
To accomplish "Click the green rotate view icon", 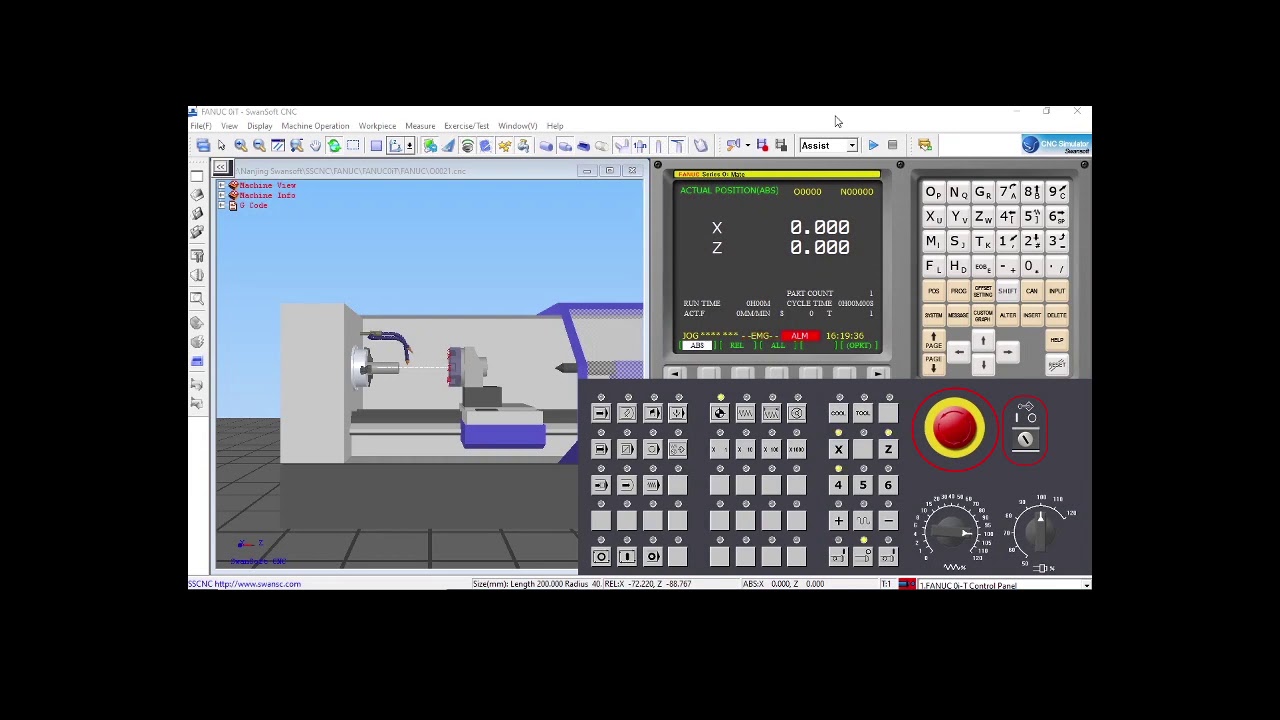I will pos(334,146).
